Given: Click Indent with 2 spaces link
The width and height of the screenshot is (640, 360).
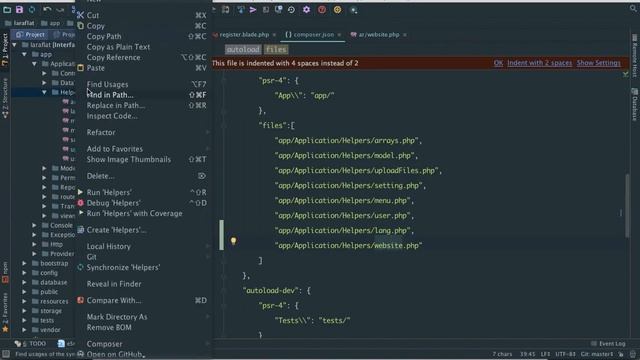Looking at the screenshot, I should coord(540,63).
